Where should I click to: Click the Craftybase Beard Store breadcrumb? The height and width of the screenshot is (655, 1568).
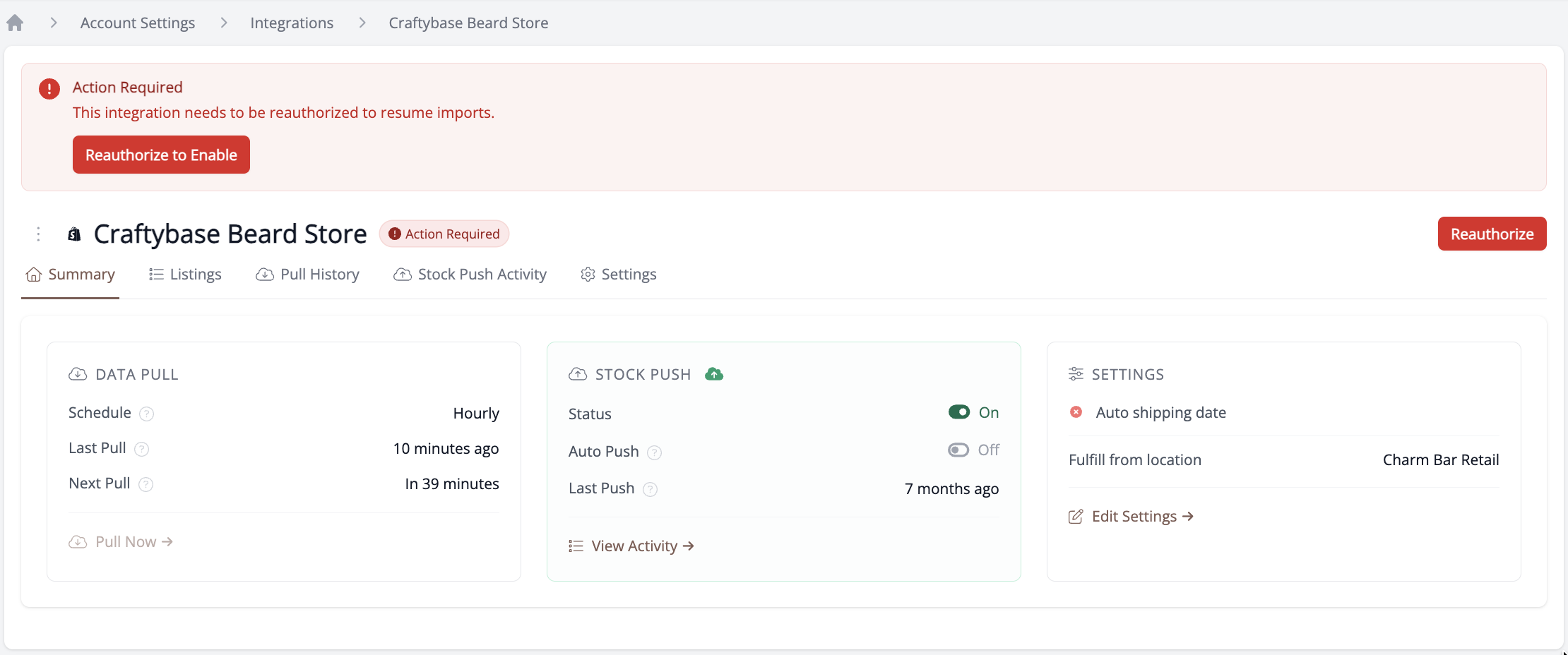coord(468,23)
